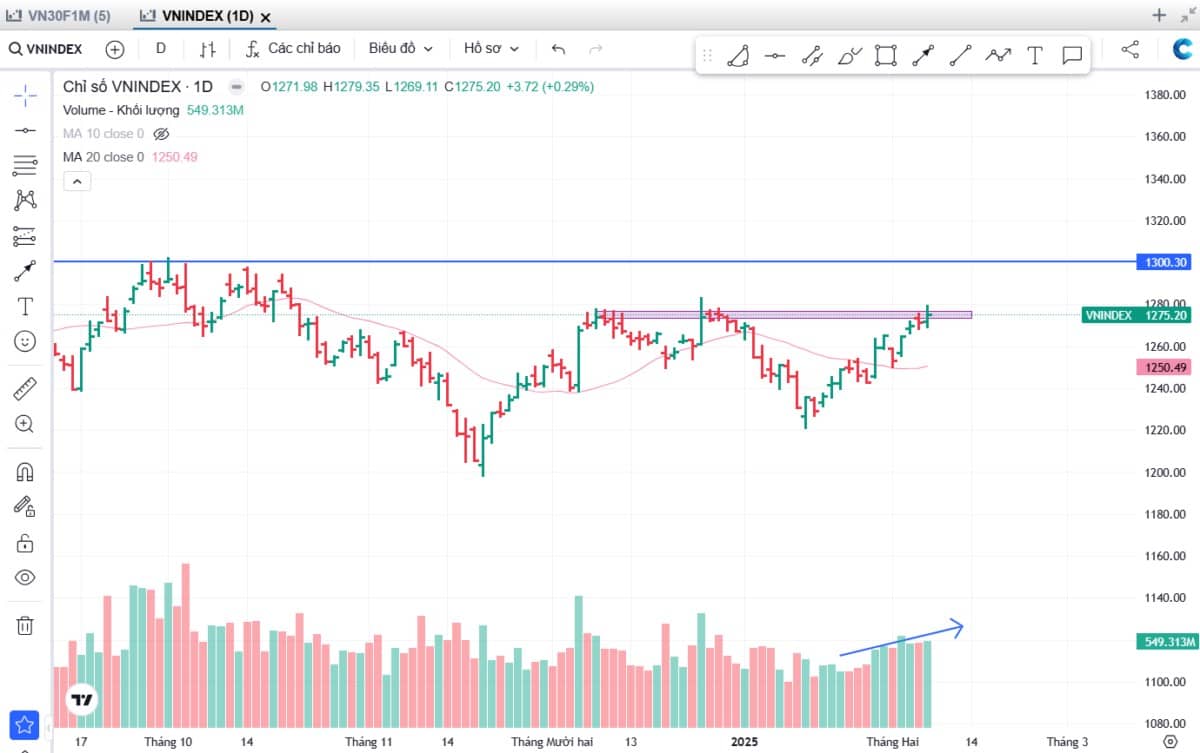Toggle stay in drawing mode pencil-lock

(25, 507)
